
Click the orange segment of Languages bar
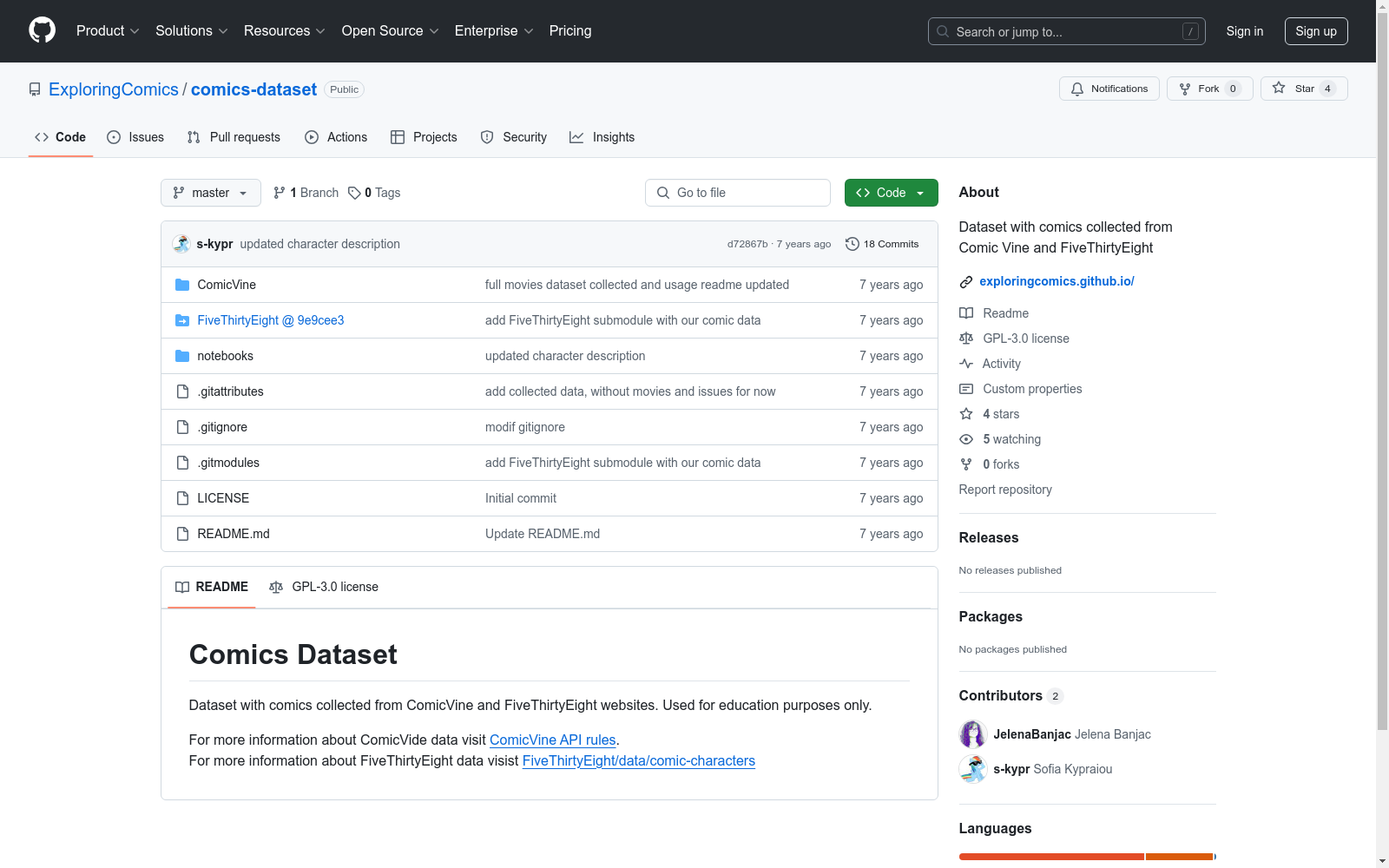click(1179, 857)
